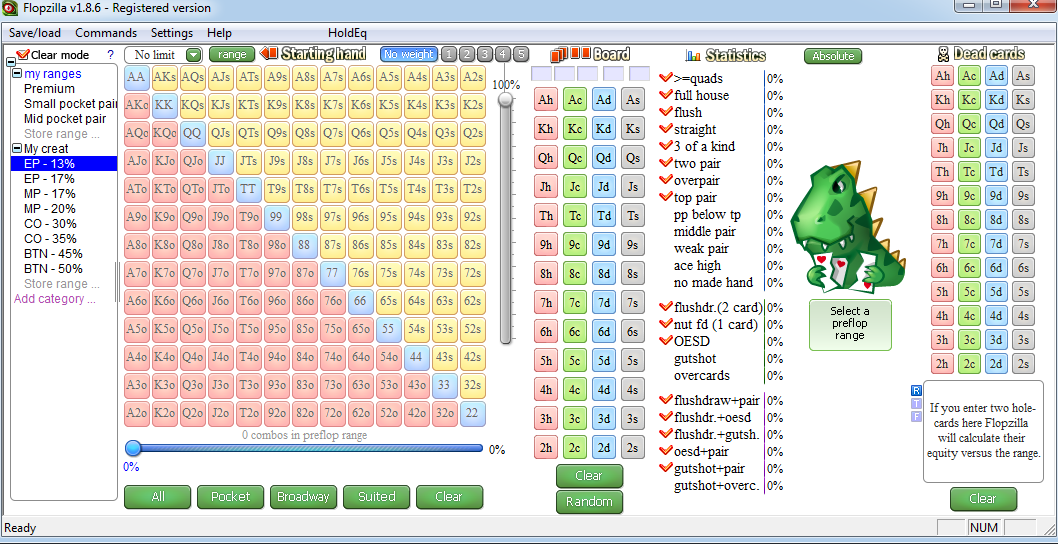Click the blue question mark help icon

click(111, 55)
